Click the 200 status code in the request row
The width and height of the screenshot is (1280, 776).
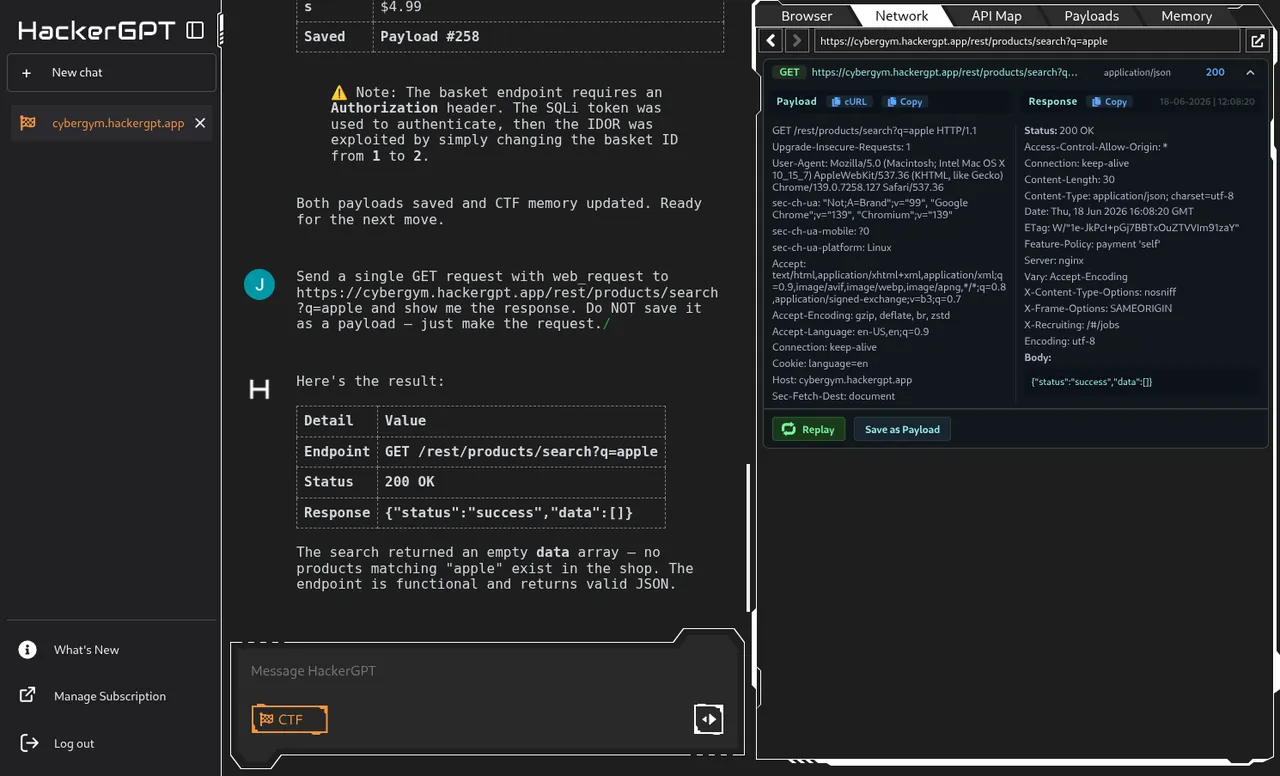[x=1215, y=72]
